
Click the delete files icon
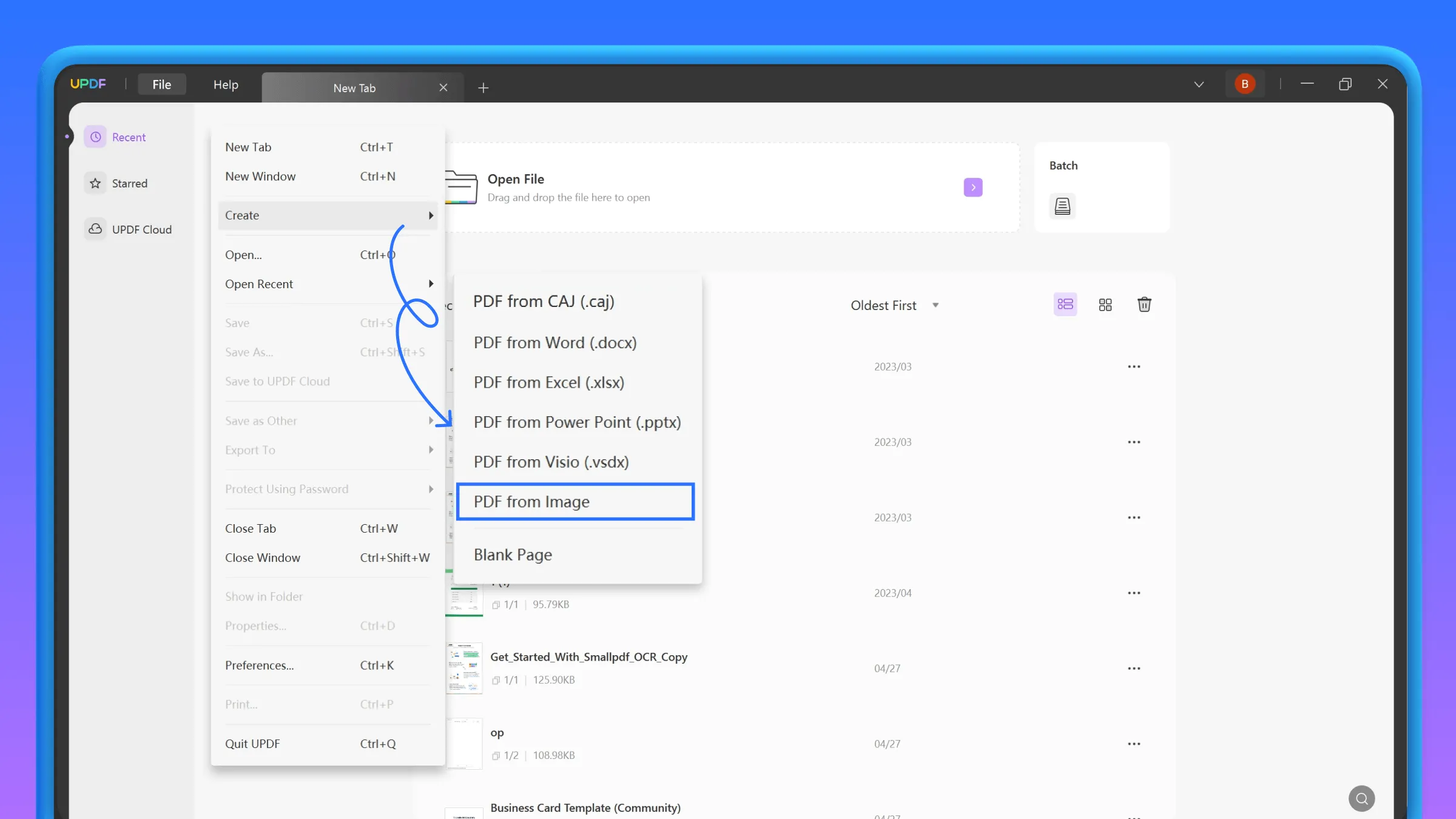click(1144, 304)
